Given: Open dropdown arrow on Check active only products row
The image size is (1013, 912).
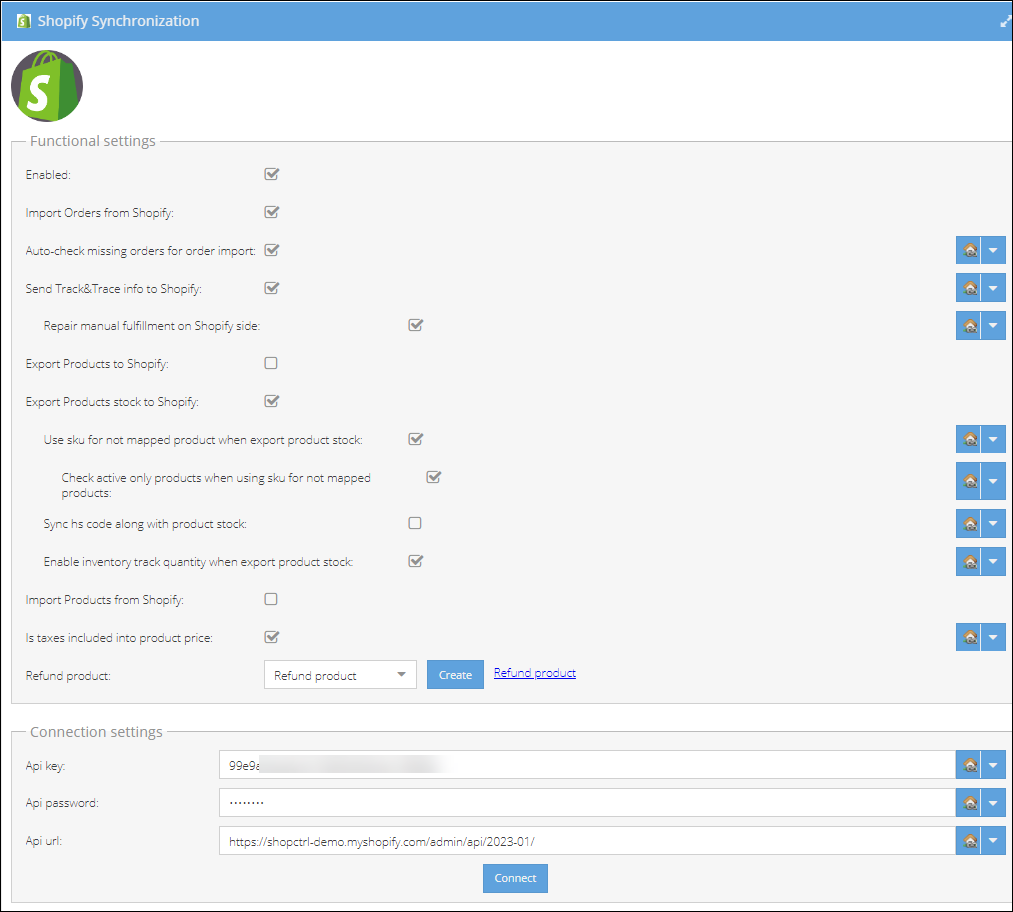Looking at the screenshot, I should 993,481.
